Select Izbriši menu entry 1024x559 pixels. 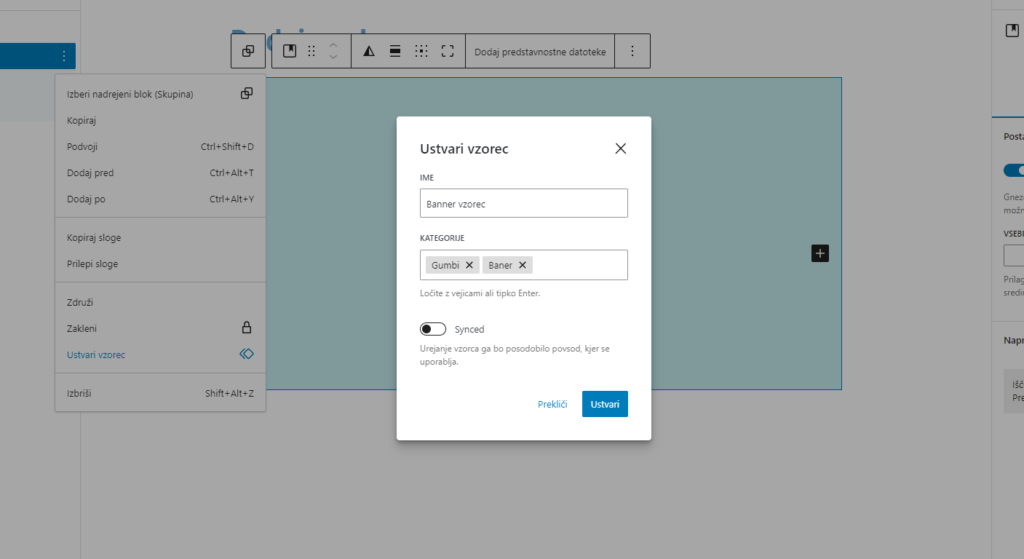pos(160,393)
